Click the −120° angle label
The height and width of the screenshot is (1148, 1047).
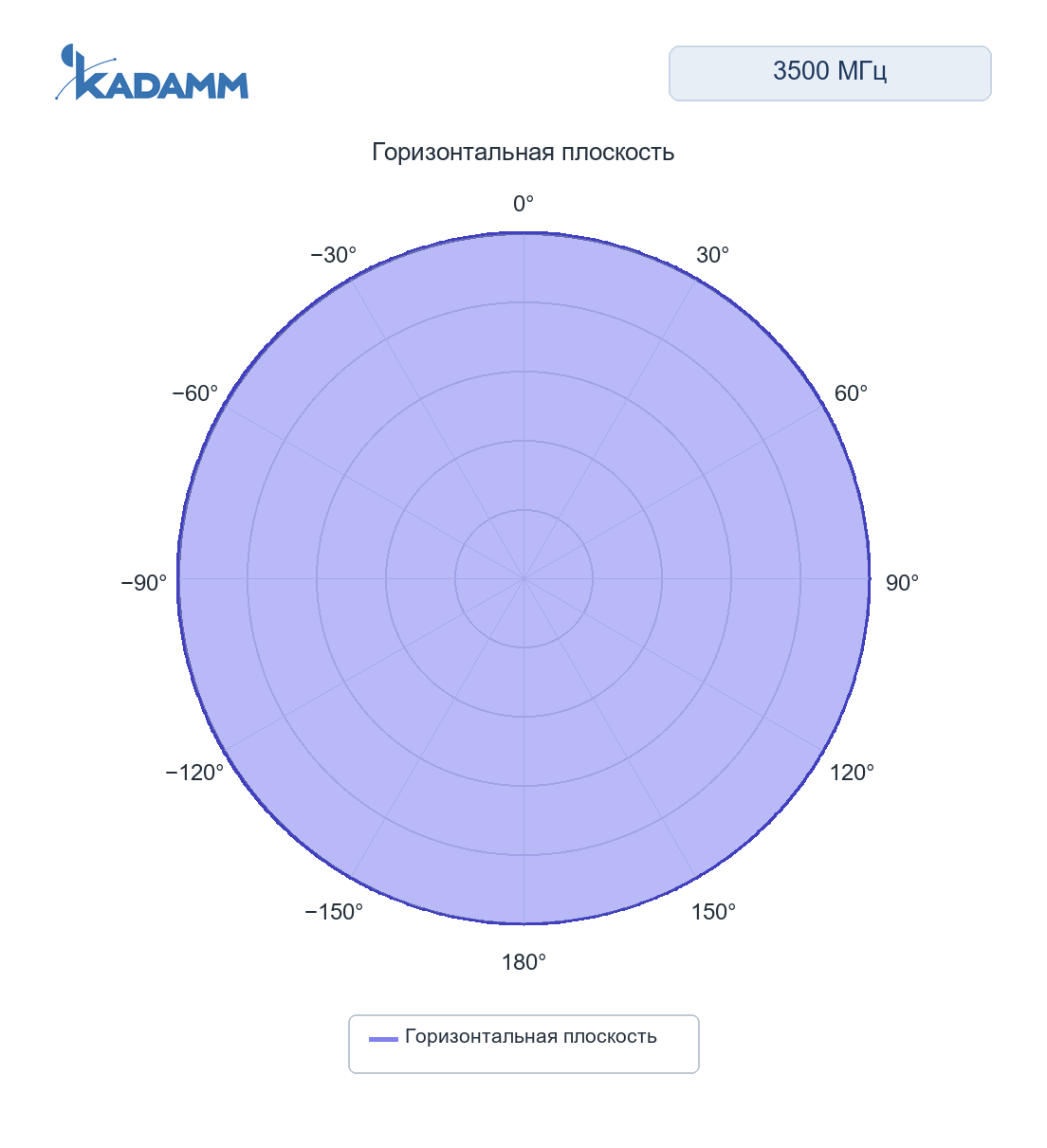click(x=194, y=773)
